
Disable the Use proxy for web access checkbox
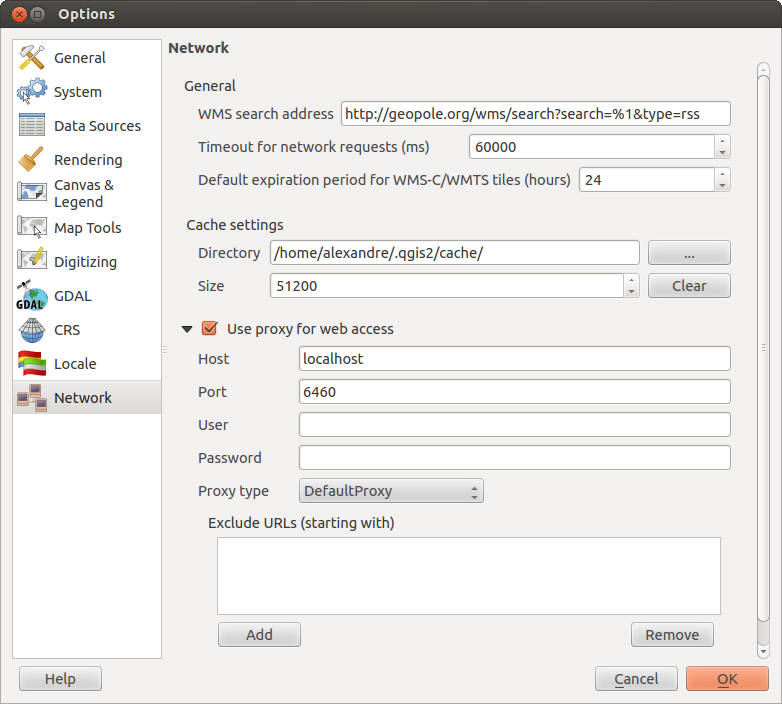tap(210, 328)
